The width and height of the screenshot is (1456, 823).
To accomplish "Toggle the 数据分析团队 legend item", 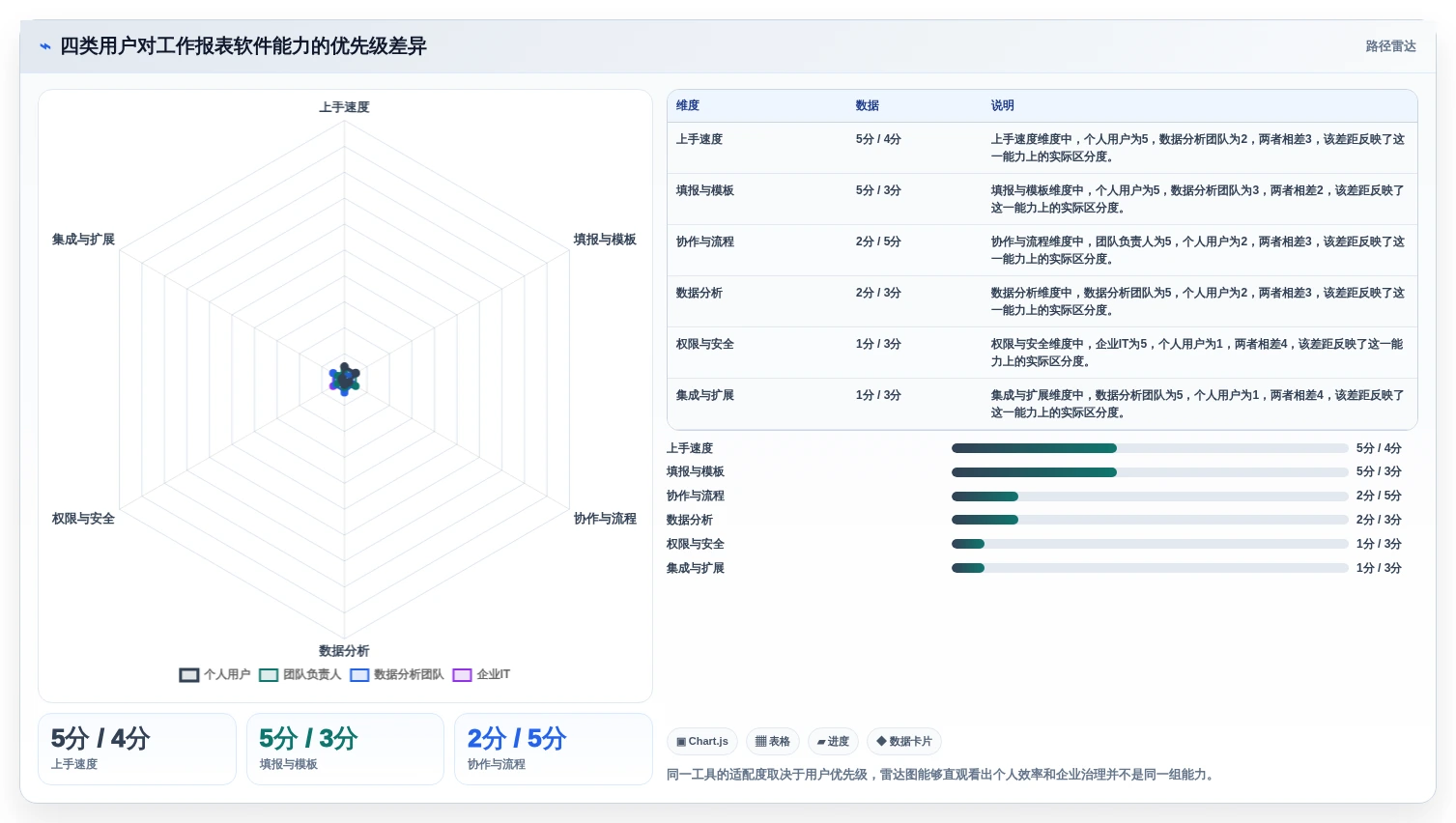I will pos(396,674).
